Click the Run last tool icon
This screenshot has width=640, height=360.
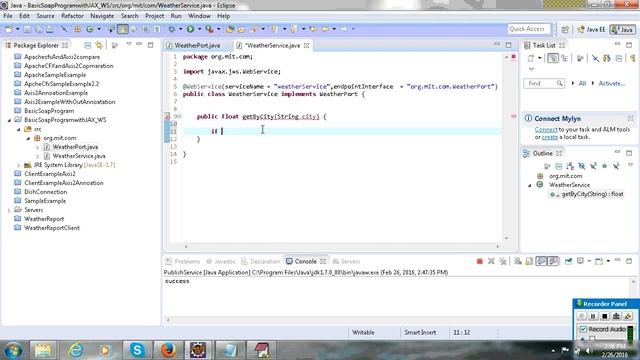(209, 29)
